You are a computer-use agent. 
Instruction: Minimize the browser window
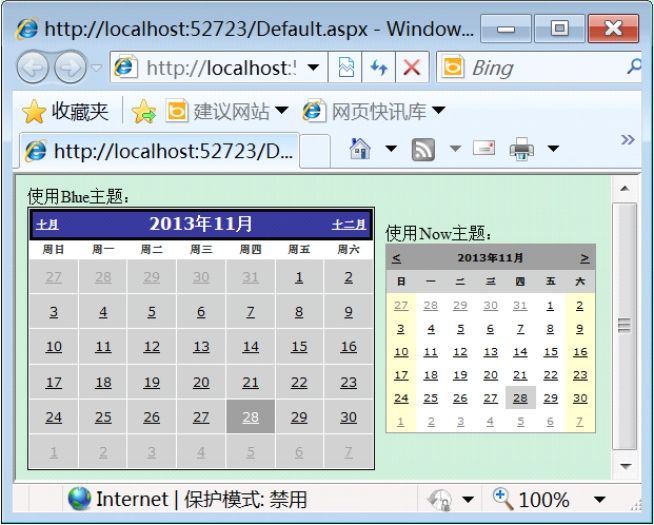point(506,28)
